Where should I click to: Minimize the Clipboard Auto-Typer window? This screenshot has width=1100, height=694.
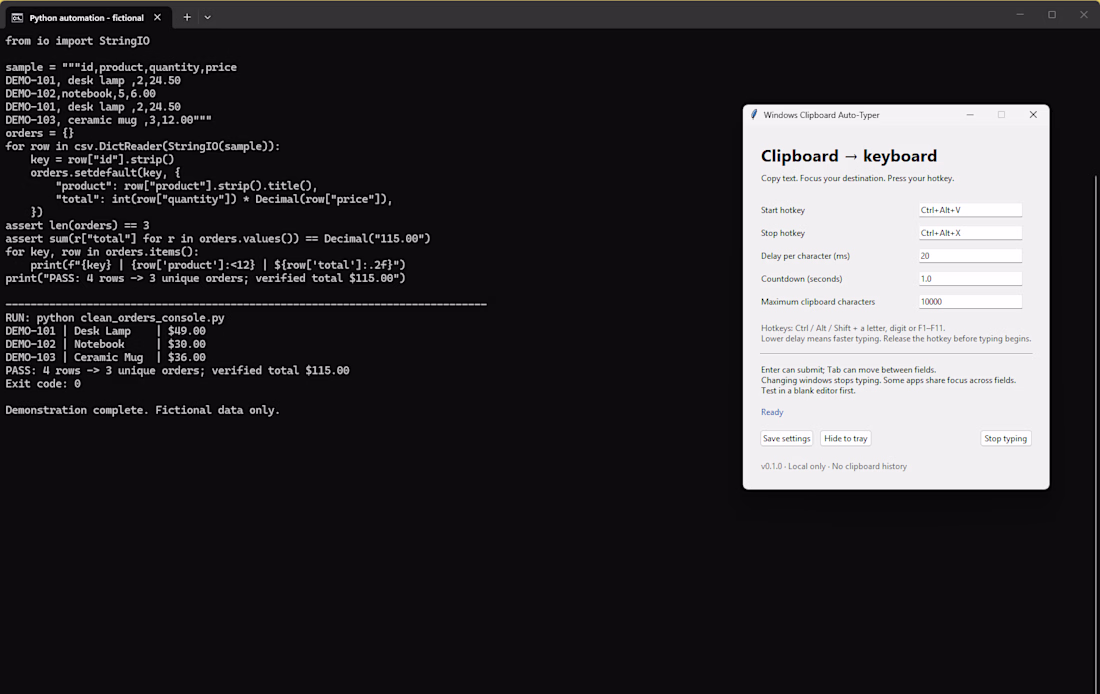pyautogui.click(x=970, y=114)
